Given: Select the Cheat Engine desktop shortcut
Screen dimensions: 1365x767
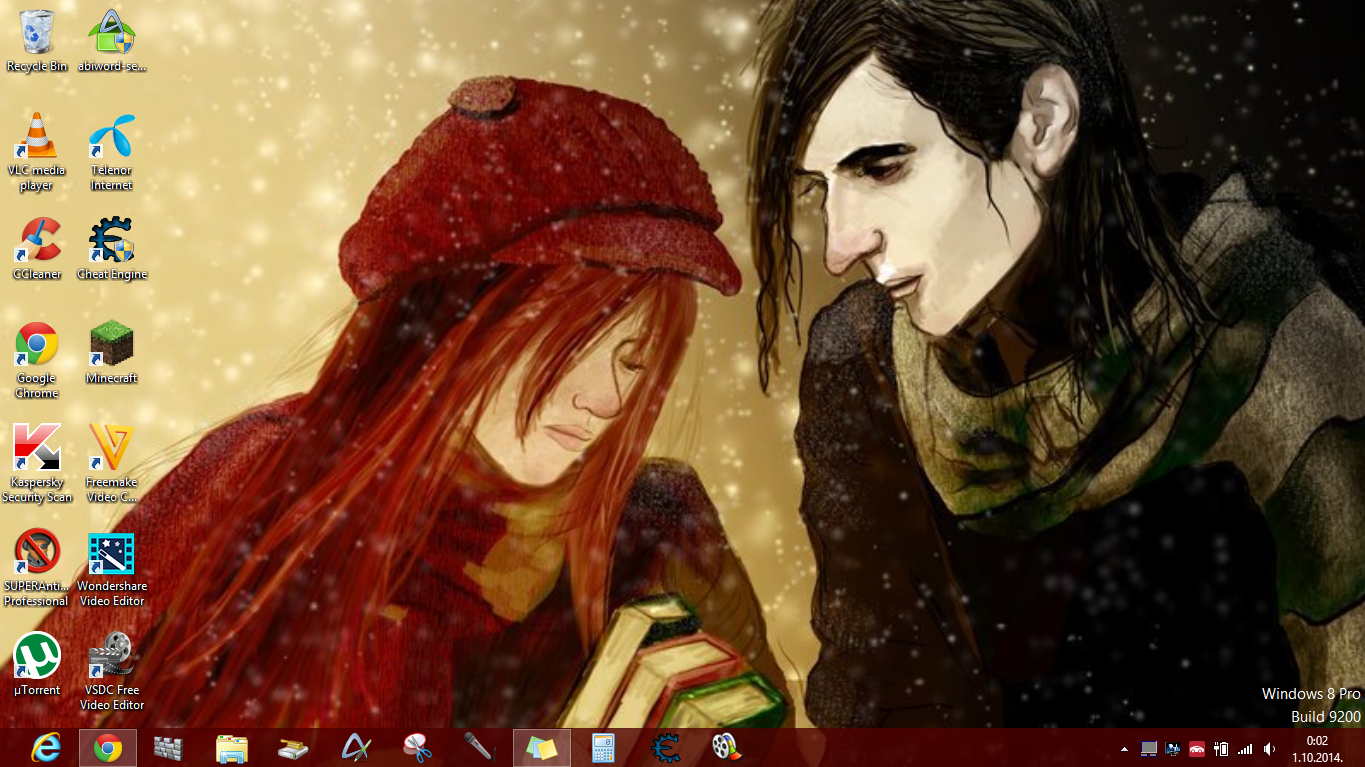Looking at the screenshot, I should [112, 249].
